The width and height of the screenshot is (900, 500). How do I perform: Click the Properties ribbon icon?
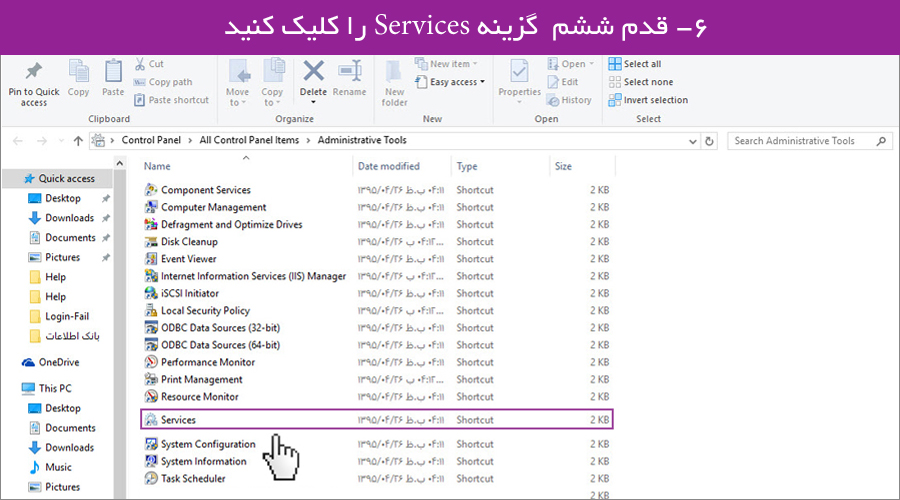(x=519, y=72)
